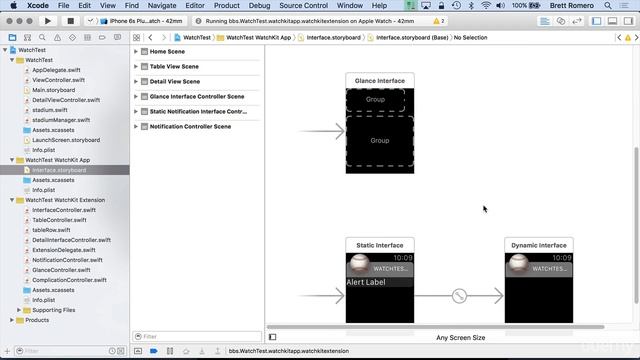640x360 pixels.
Task: Jump to the next issue with the jump bar arrow
Action: (636, 38)
